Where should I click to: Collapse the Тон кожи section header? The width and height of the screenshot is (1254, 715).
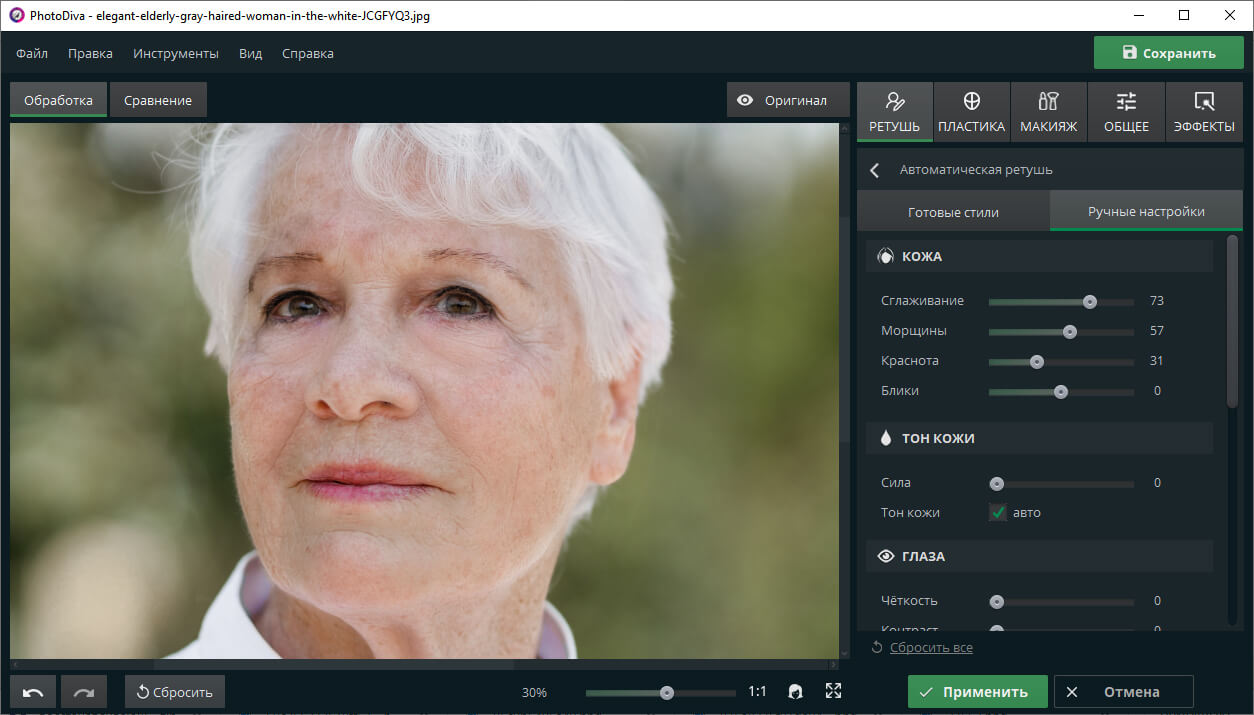(x=1039, y=438)
